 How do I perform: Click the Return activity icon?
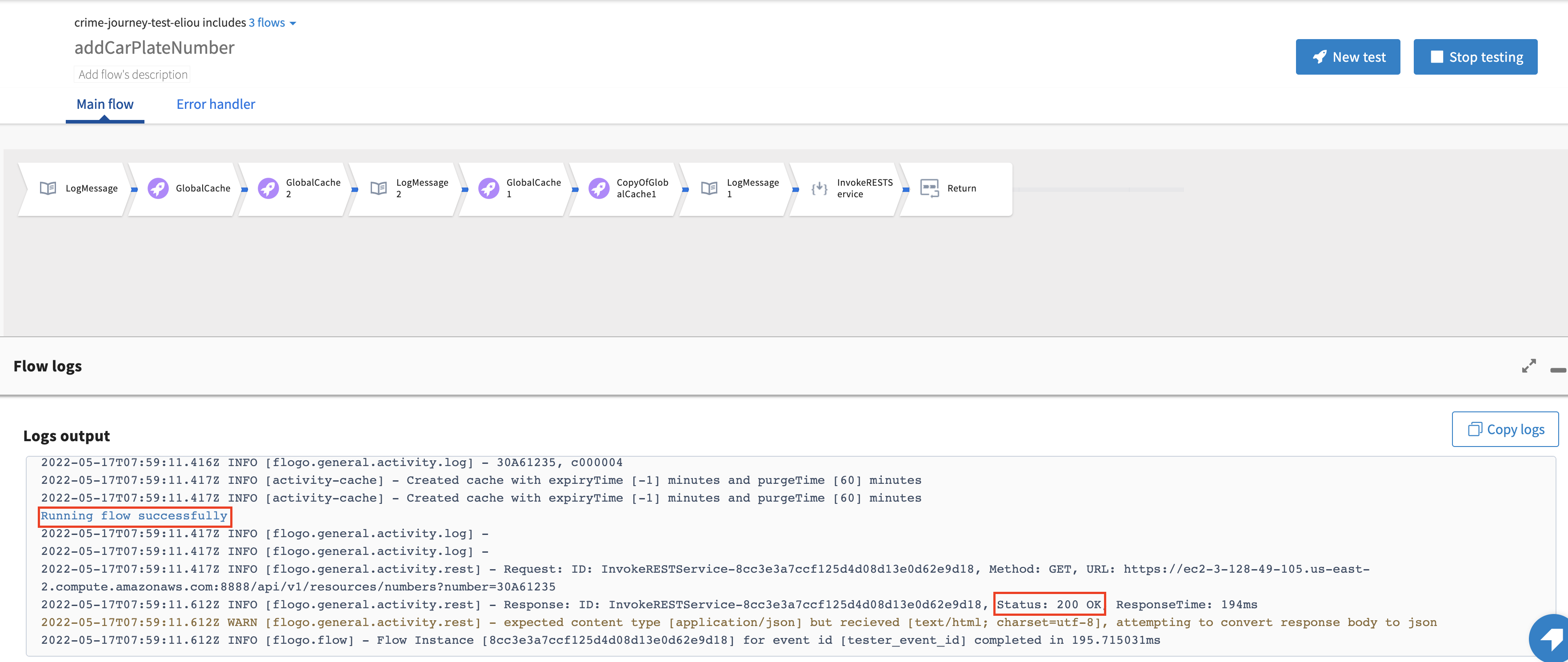(x=929, y=188)
